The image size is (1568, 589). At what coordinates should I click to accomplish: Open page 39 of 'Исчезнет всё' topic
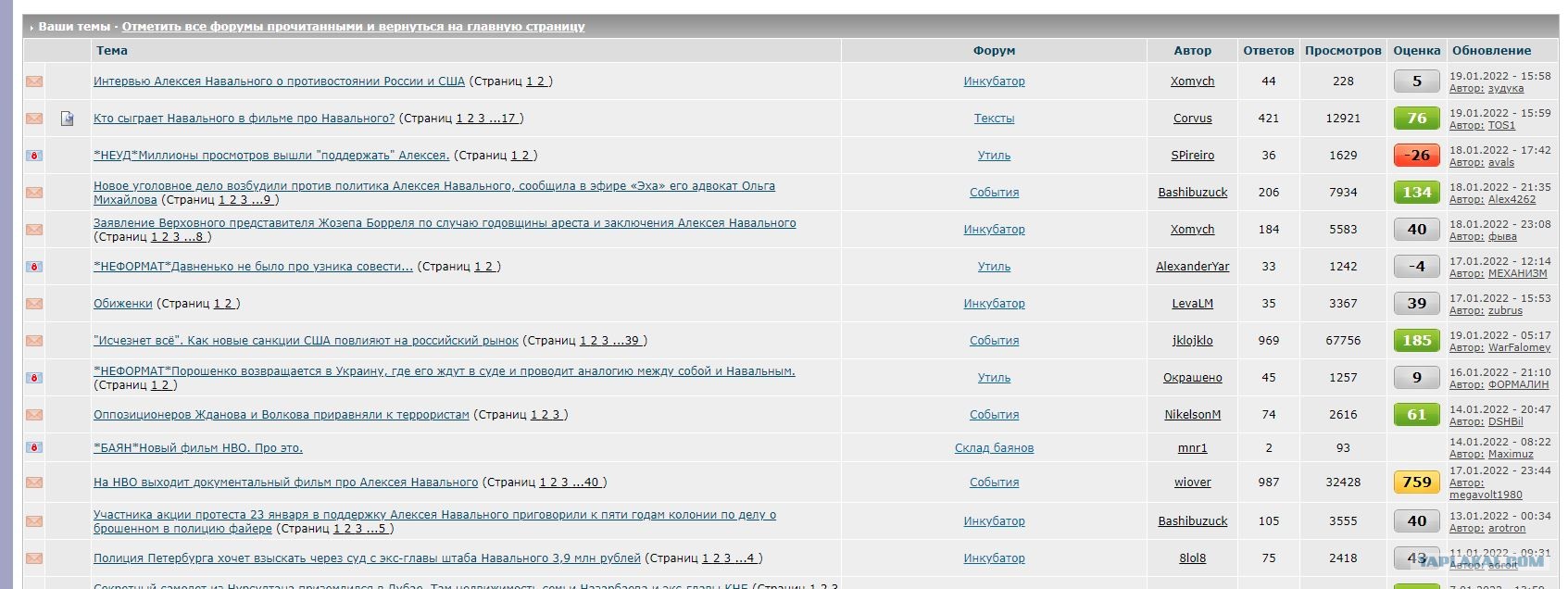tap(632, 341)
